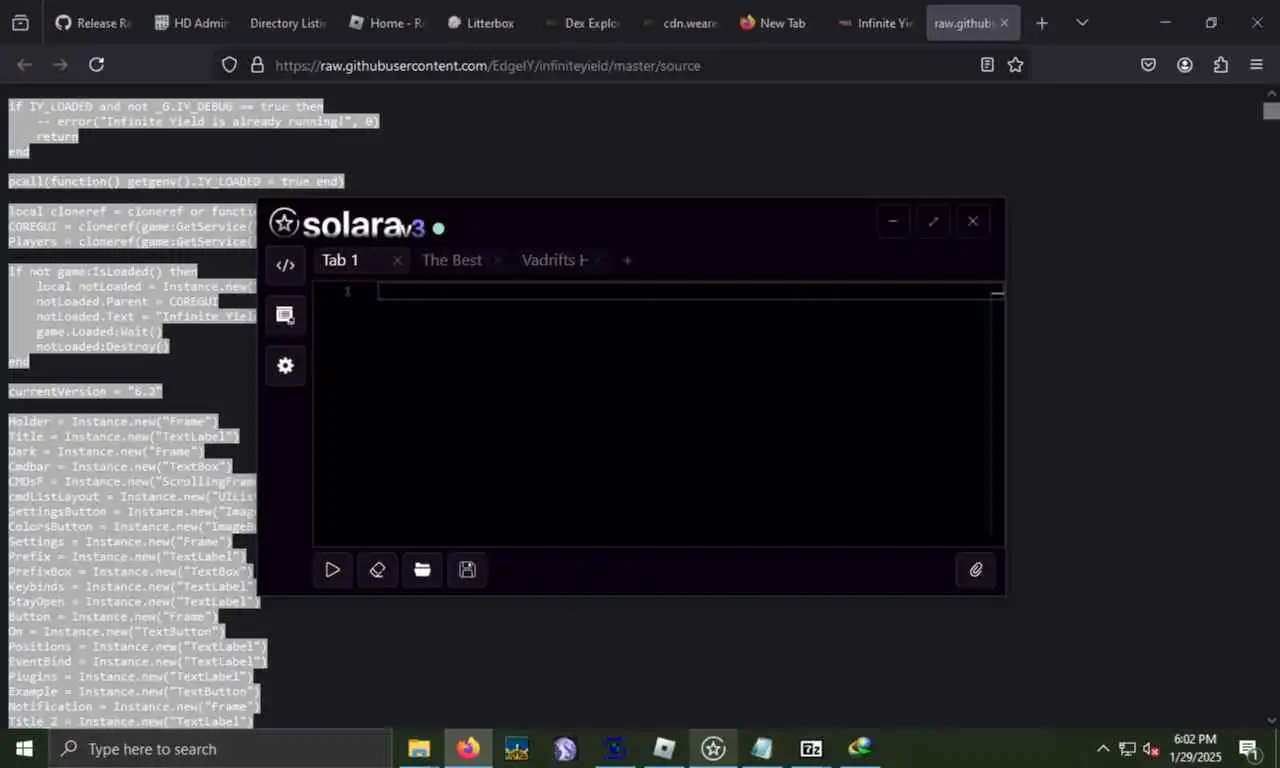Screen dimensions: 1280x768
Task: Attach Solara using the paperclip icon
Action: [976, 570]
